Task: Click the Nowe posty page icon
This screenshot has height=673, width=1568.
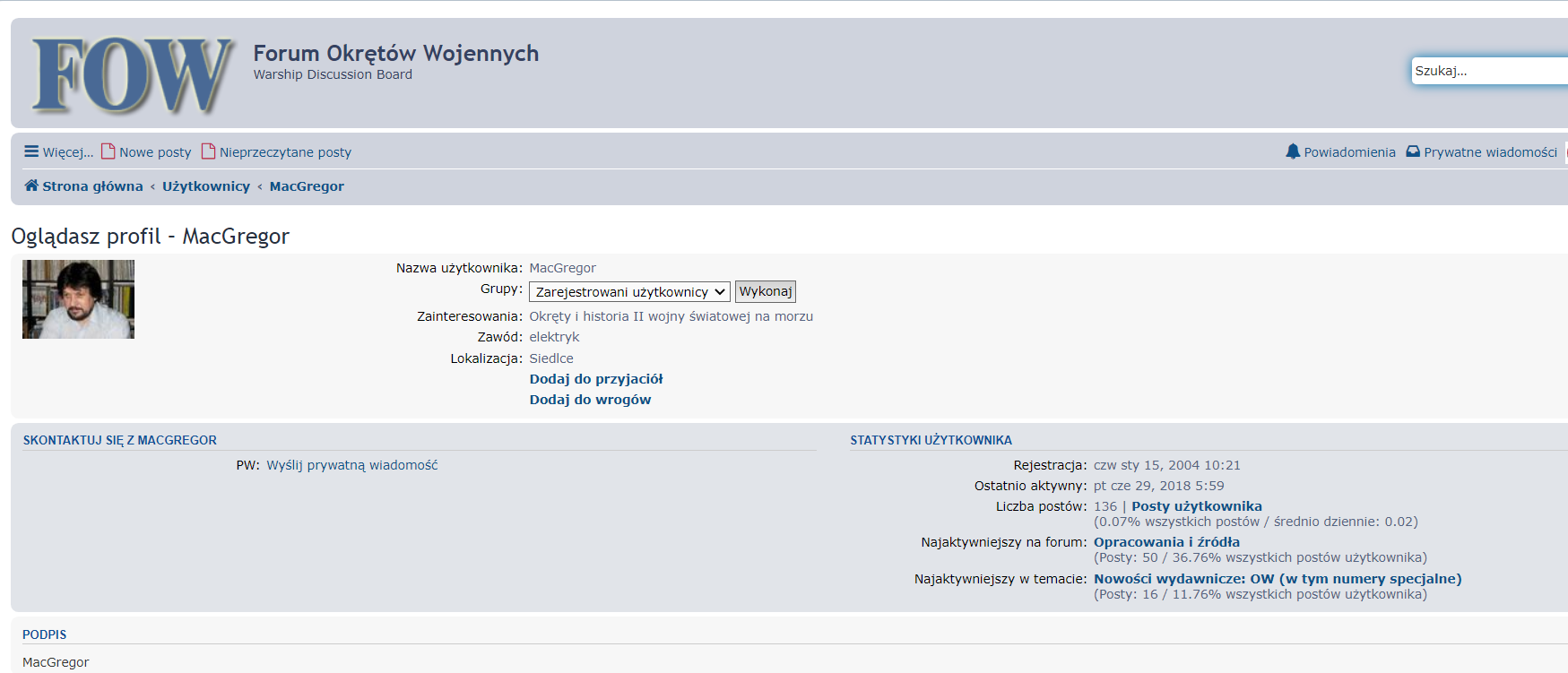Action: point(108,151)
